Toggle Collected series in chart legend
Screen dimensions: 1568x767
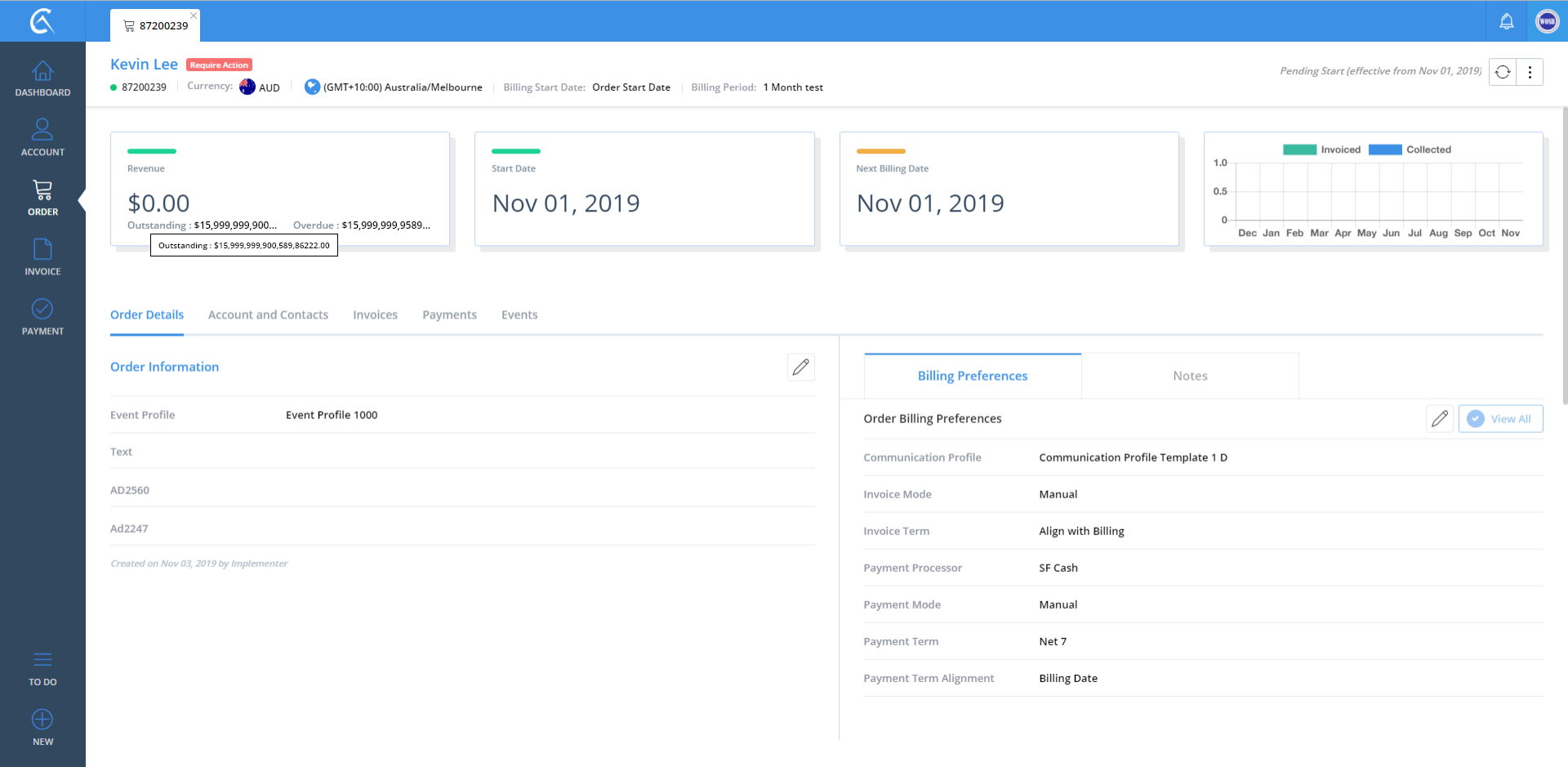(1409, 149)
